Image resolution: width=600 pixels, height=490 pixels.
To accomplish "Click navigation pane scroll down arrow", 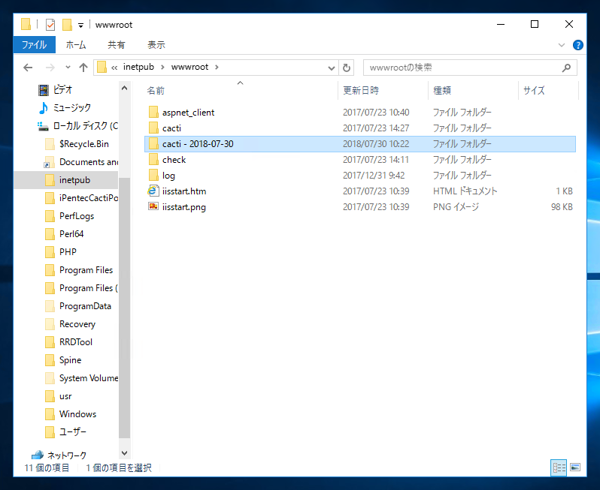I will 124,453.
